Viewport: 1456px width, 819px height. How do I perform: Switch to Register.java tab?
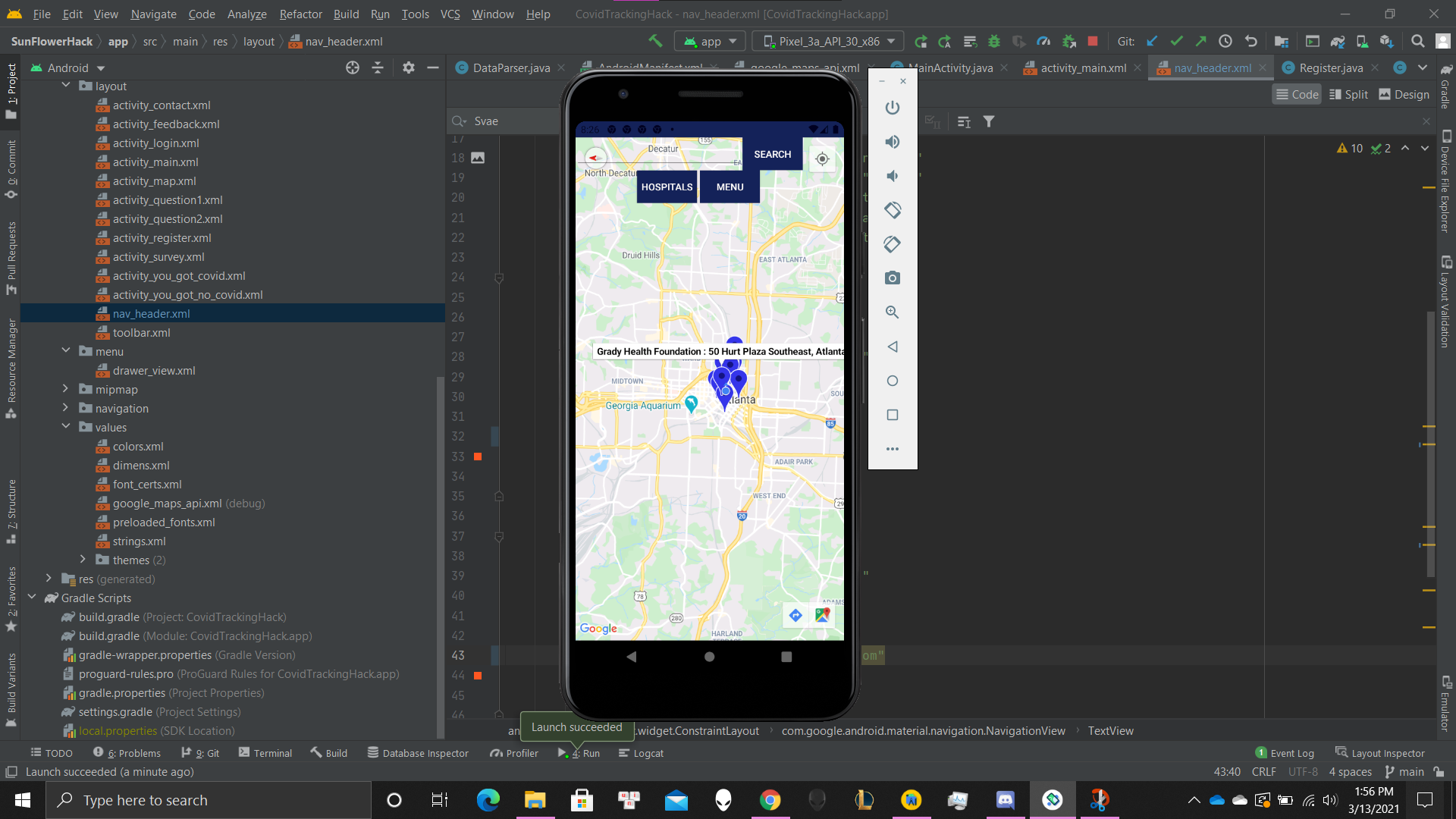(1330, 68)
